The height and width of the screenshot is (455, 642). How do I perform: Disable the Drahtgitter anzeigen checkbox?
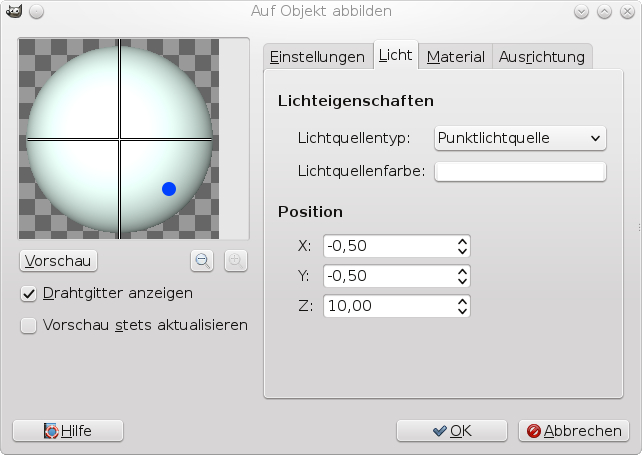[28, 294]
